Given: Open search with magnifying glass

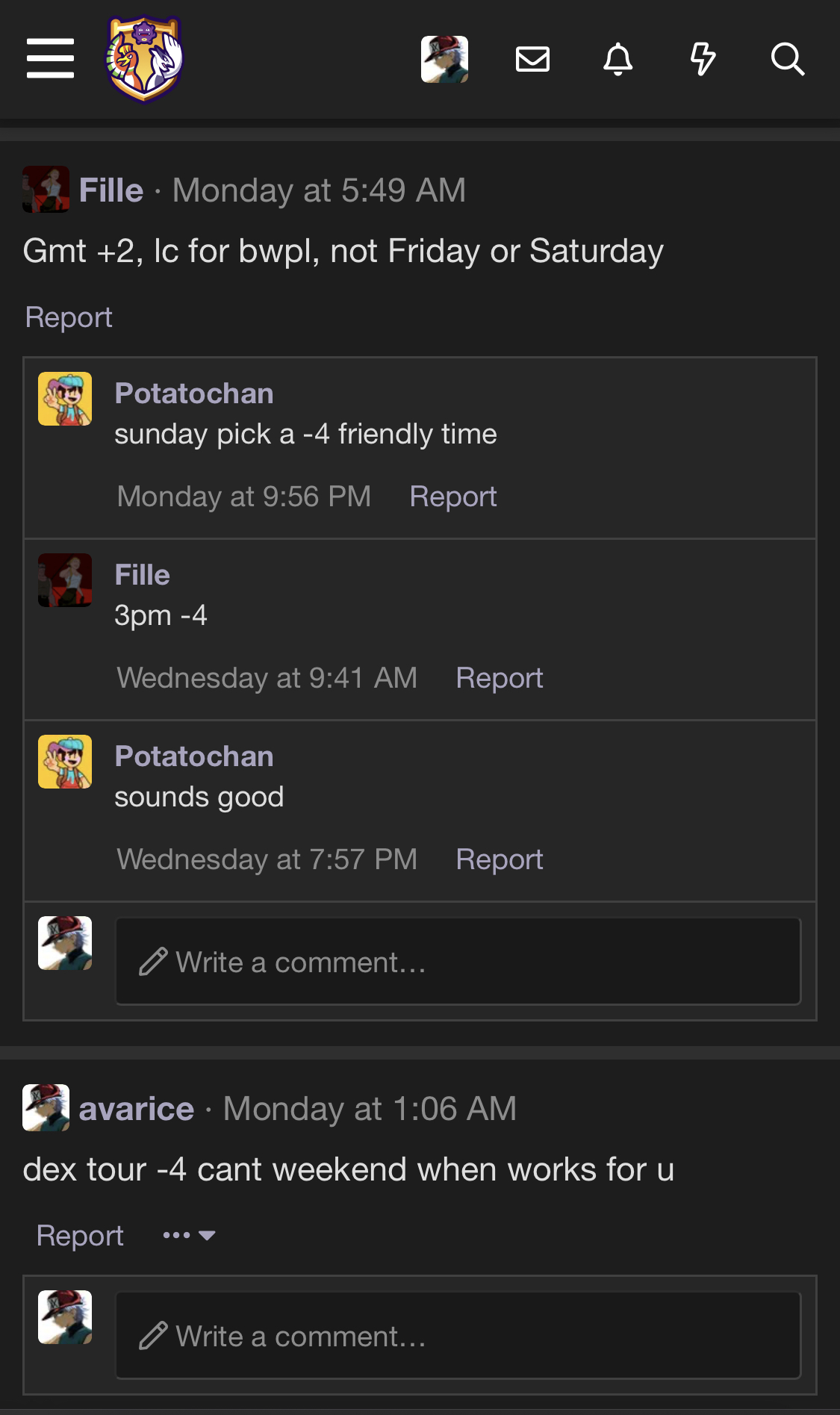Looking at the screenshot, I should tap(787, 59).
